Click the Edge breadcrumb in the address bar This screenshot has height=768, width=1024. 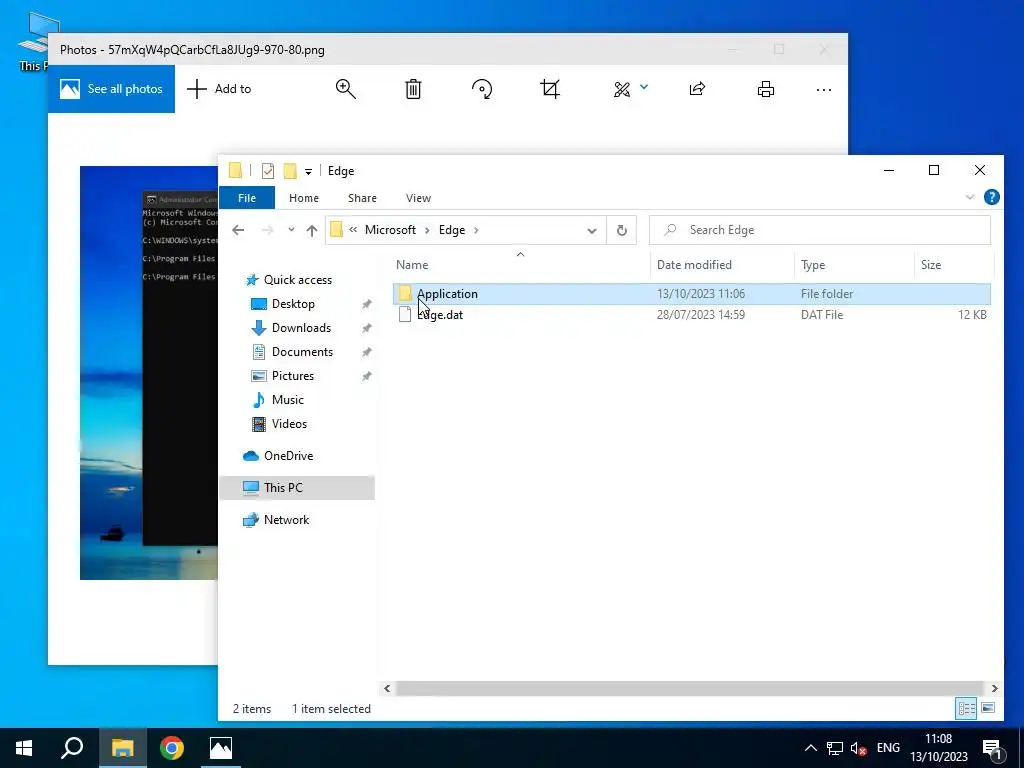click(452, 230)
